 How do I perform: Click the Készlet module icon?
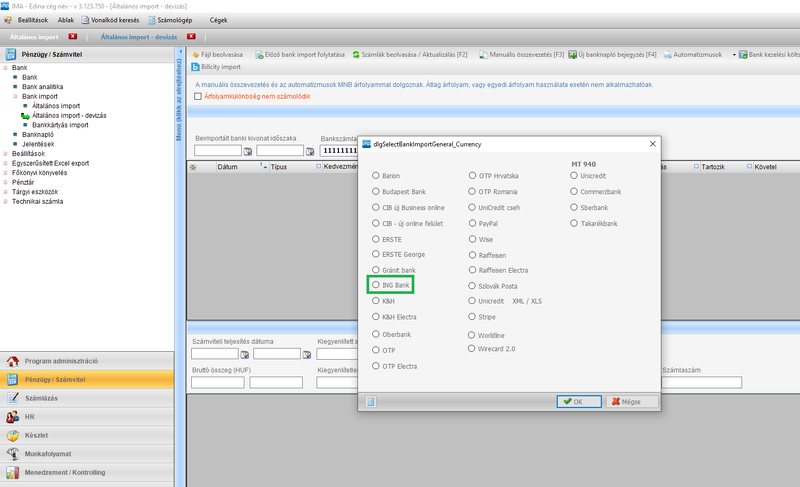point(12,435)
